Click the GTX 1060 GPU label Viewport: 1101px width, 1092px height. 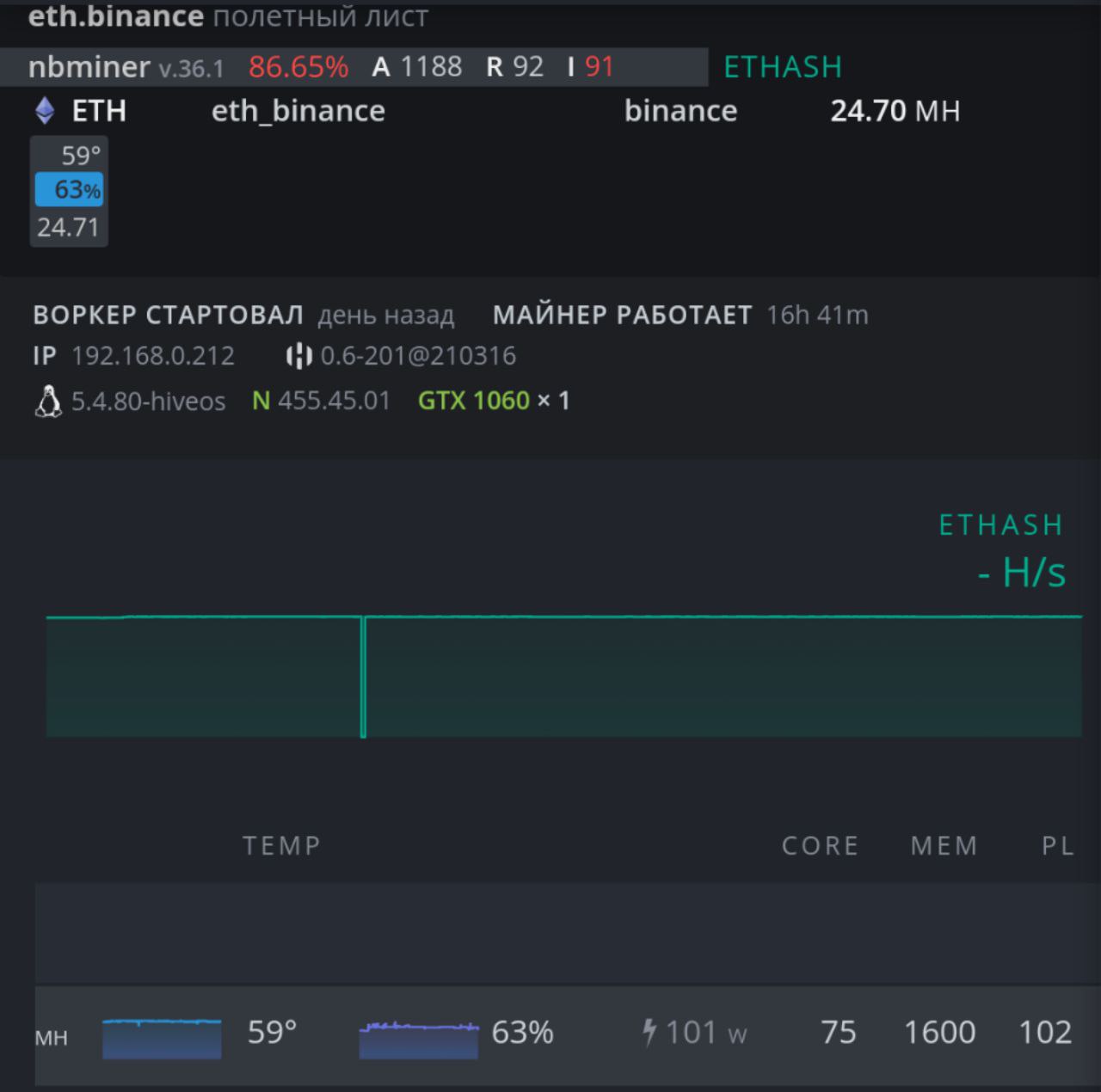click(474, 401)
